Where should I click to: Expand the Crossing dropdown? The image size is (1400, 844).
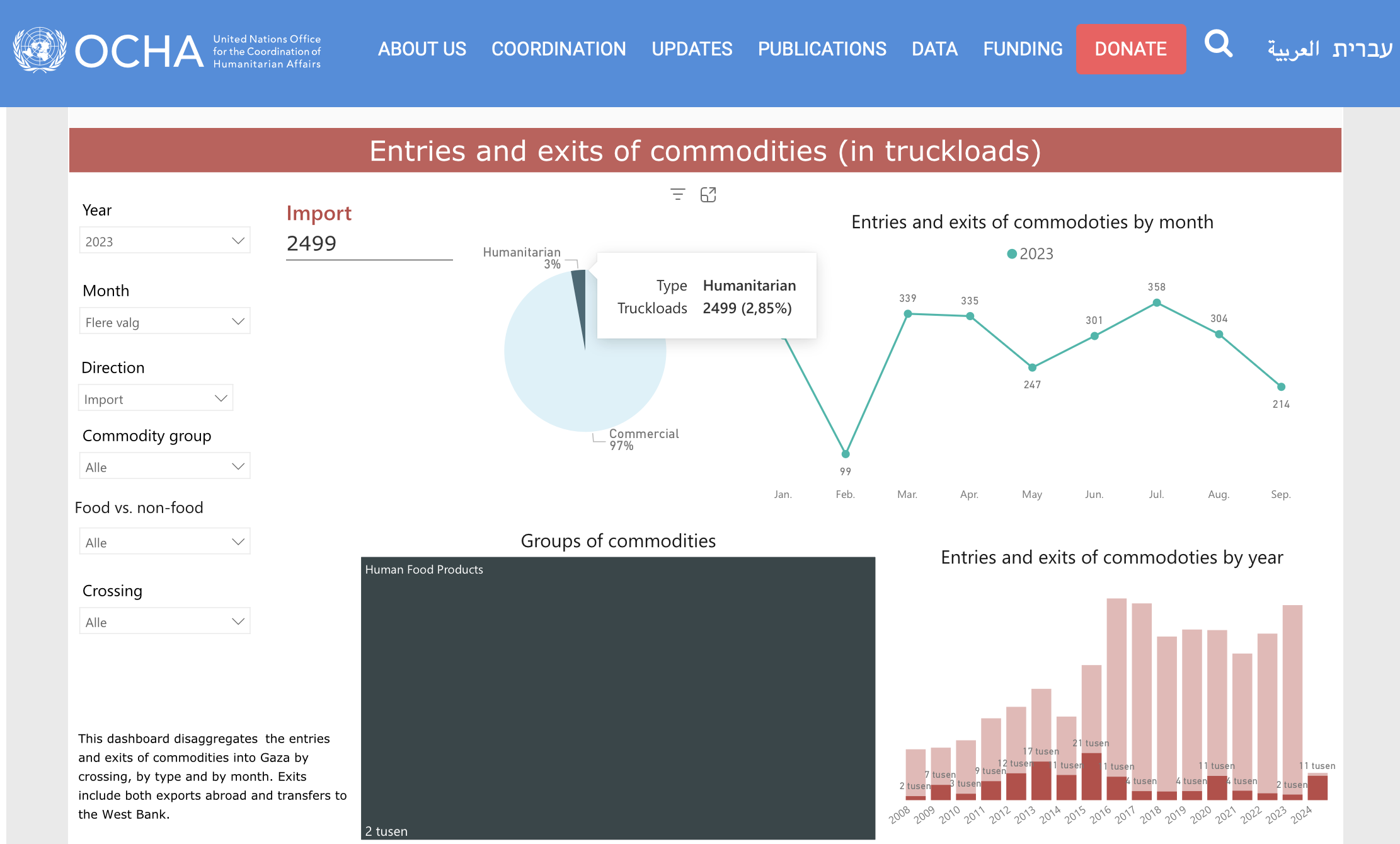[x=164, y=621]
